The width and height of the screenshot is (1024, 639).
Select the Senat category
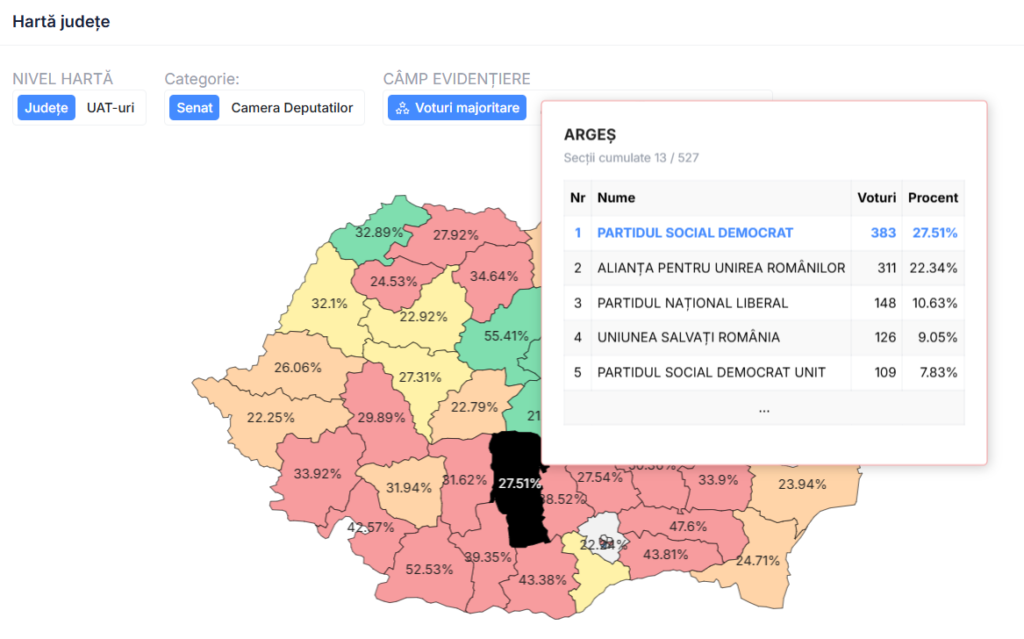[194, 108]
